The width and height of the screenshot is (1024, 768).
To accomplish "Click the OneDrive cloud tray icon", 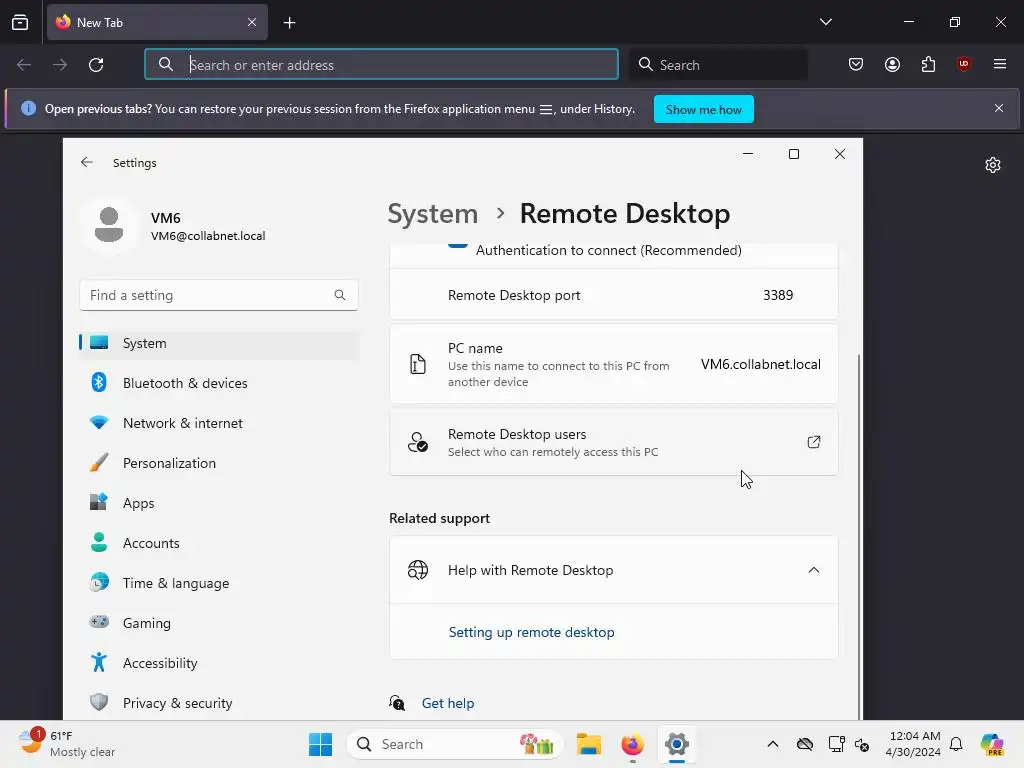I will tap(805, 744).
